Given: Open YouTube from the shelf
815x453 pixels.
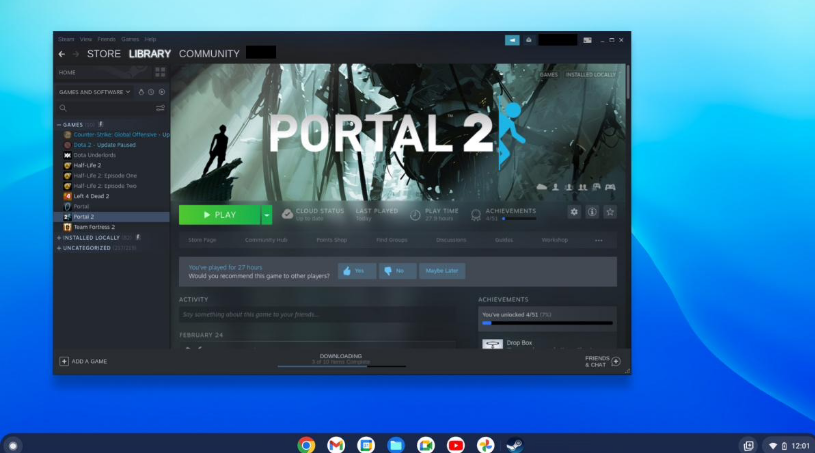Looking at the screenshot, I should coord(455,445).
